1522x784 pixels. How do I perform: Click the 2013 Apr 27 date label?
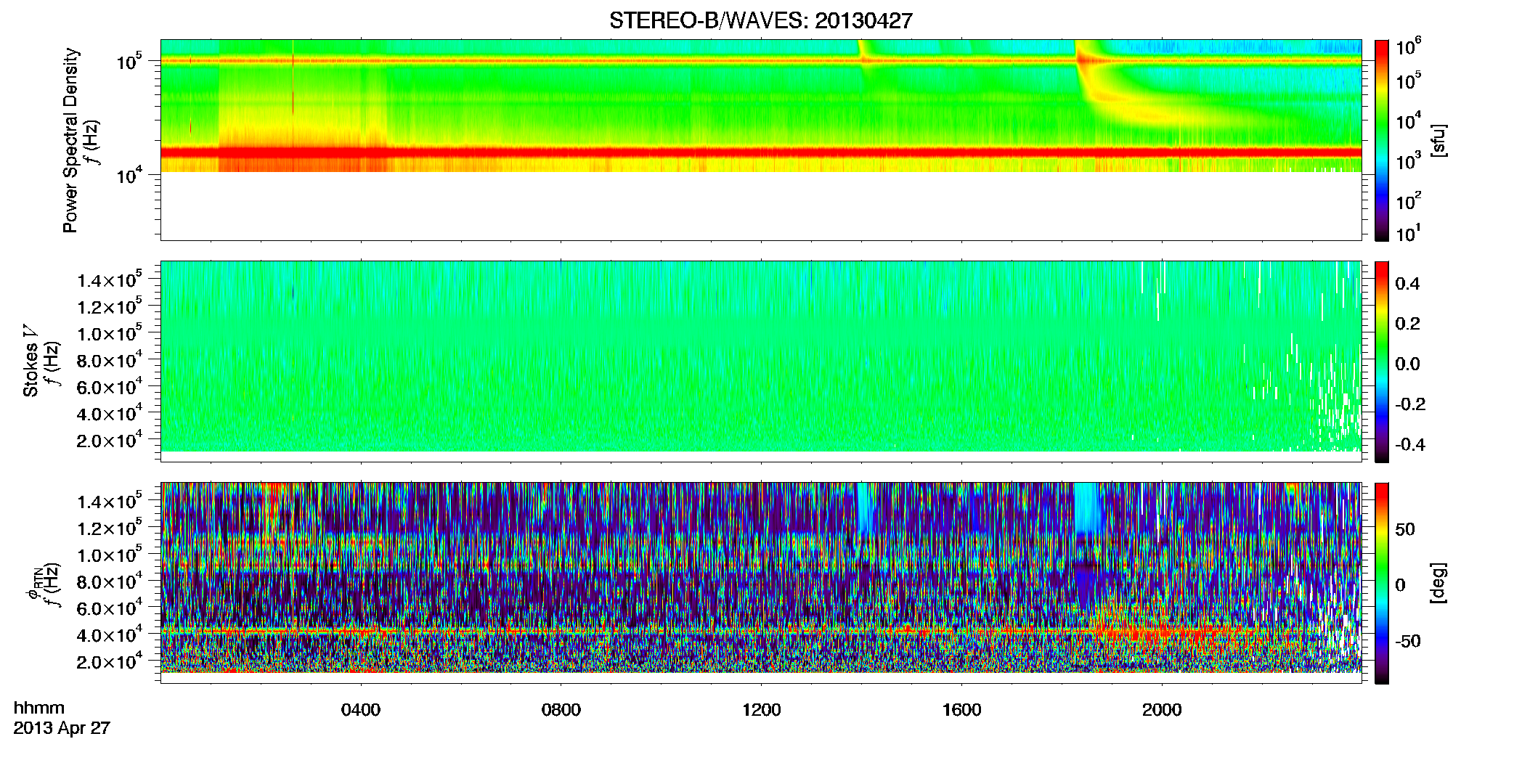(x=62, y=728)
